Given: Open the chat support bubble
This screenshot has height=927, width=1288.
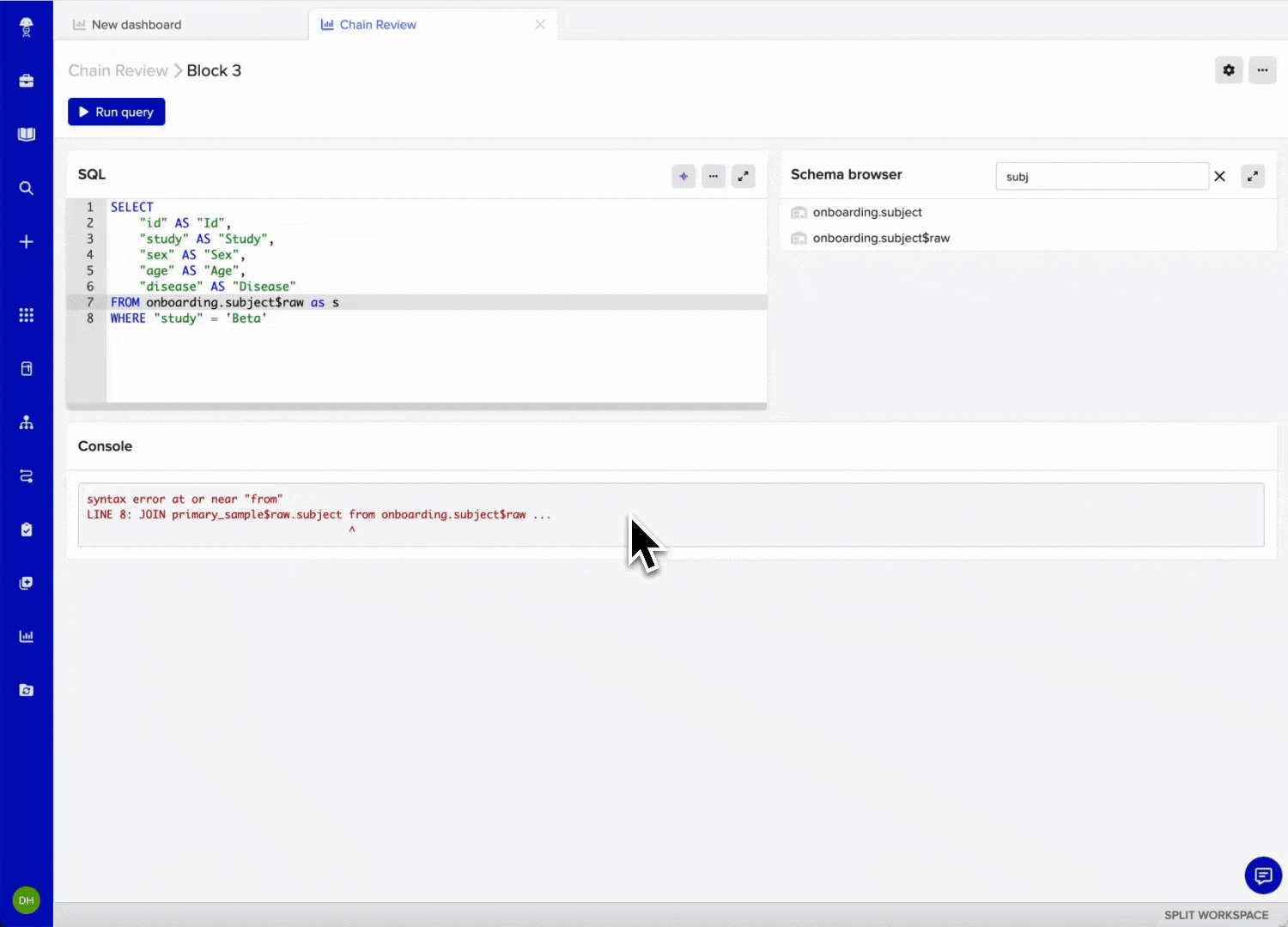Looking at the screenshot, I should pyautogui.click(x=1263, y=875).
